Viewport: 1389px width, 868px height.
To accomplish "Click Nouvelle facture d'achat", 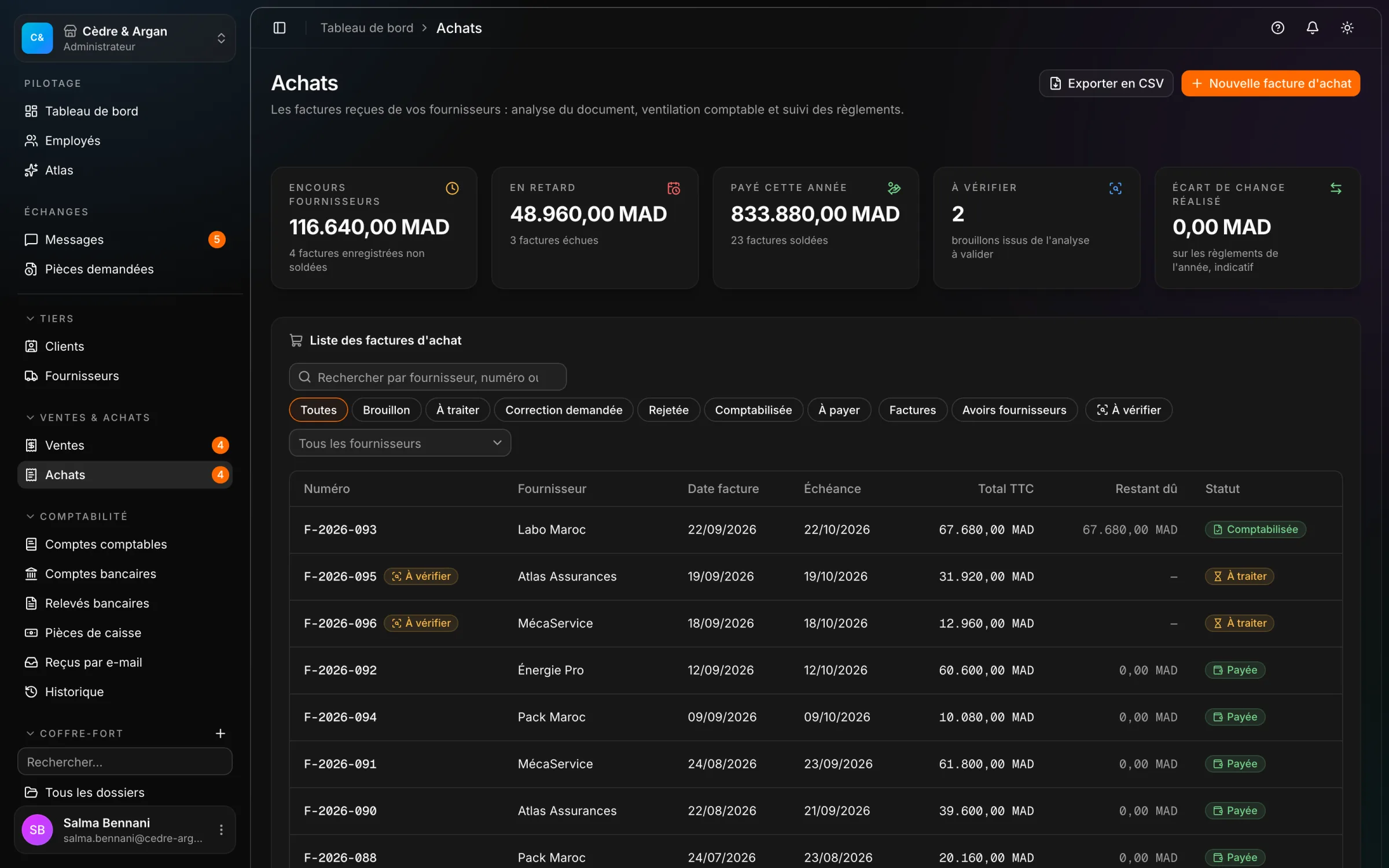I will point(1270,83).
